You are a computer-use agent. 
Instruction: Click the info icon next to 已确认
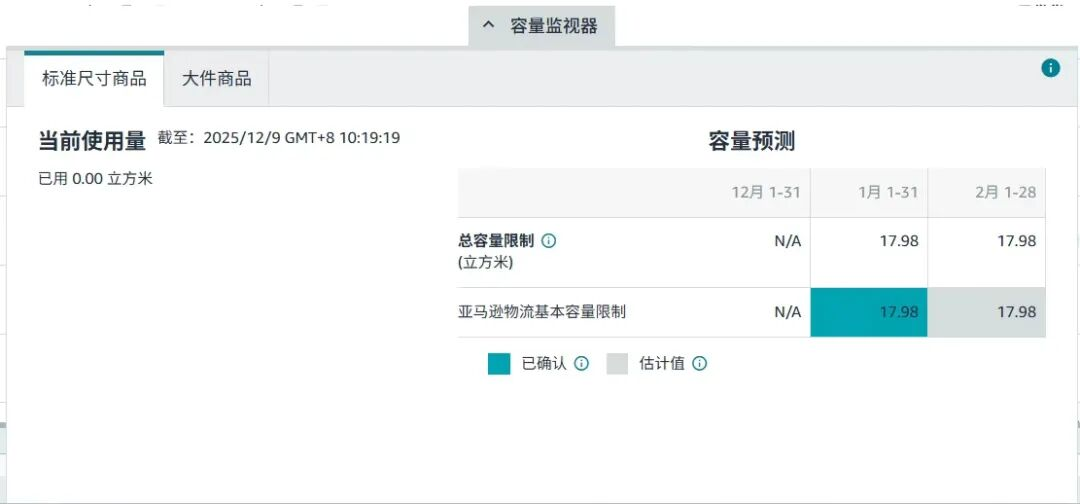click(x=581, y=364)
